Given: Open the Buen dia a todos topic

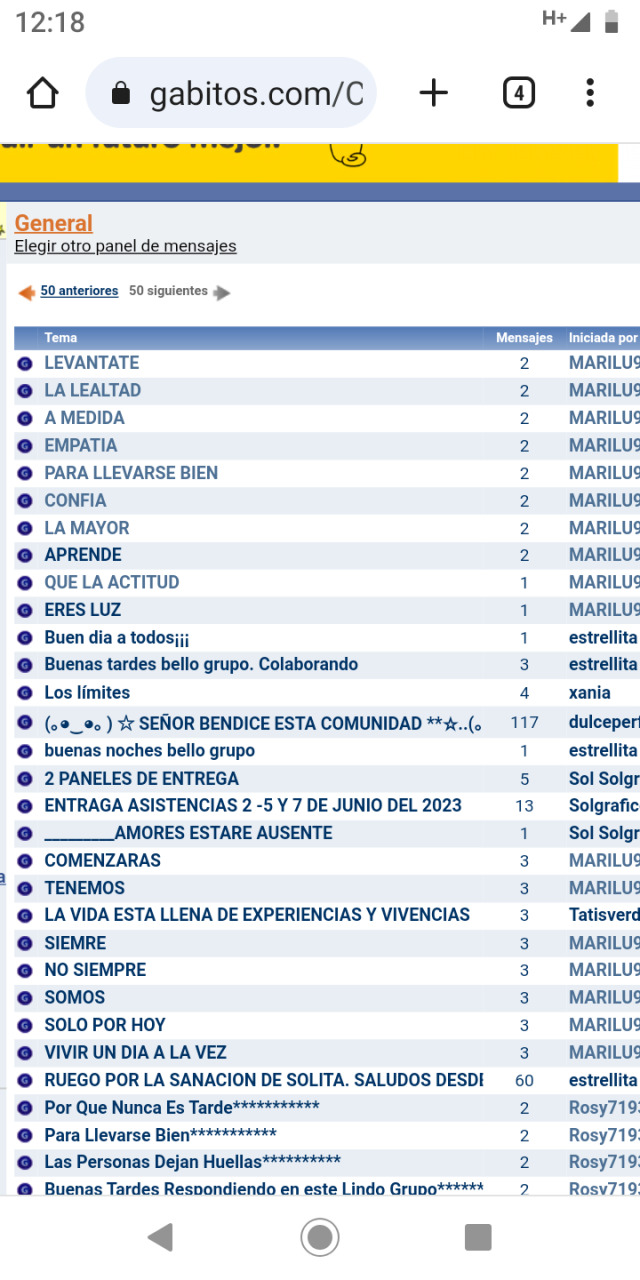Looking at the screenshot, I should click(x=117, y=637).
